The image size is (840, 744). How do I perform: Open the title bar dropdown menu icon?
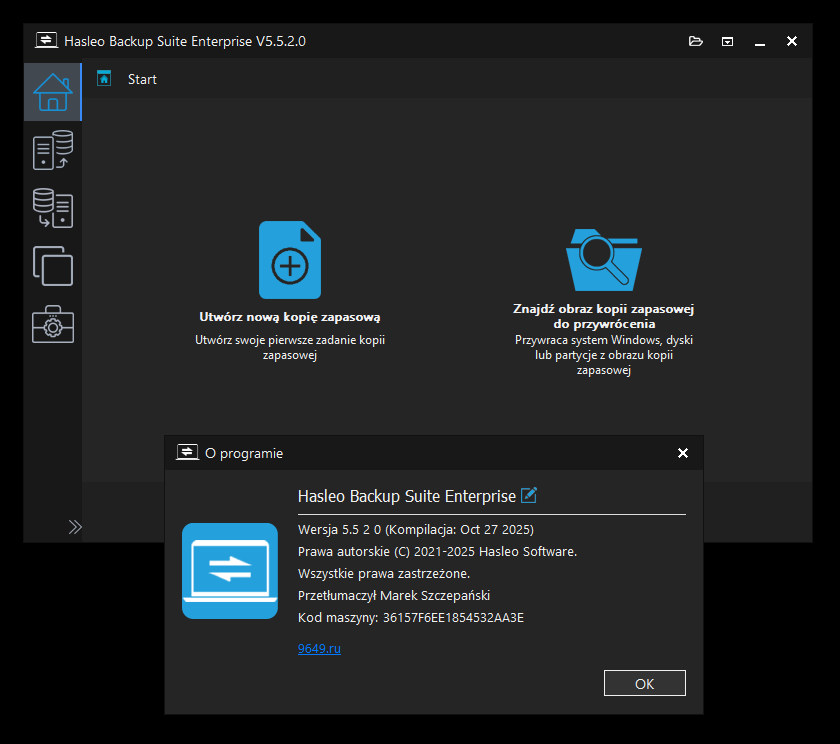tap(727, 41)
